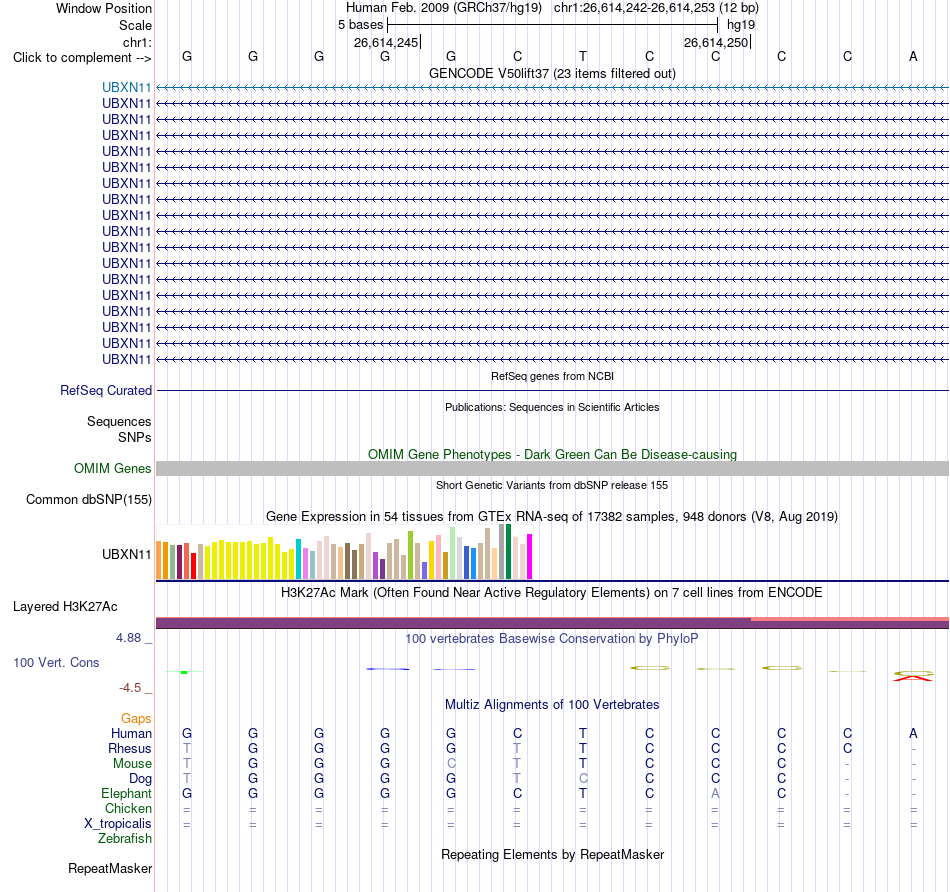
Task: Click the 'A' base in the Human alignment row
Action: (913, 733)
